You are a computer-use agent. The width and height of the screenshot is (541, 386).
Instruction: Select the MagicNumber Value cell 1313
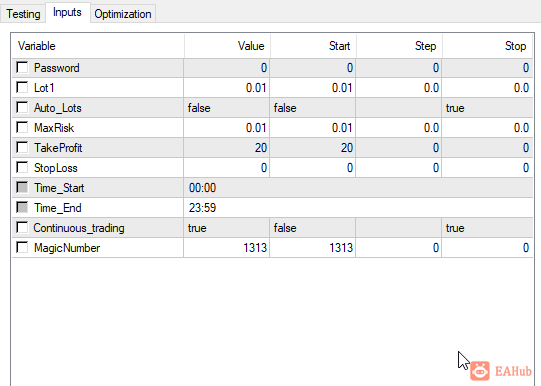(x=227, y=248)
